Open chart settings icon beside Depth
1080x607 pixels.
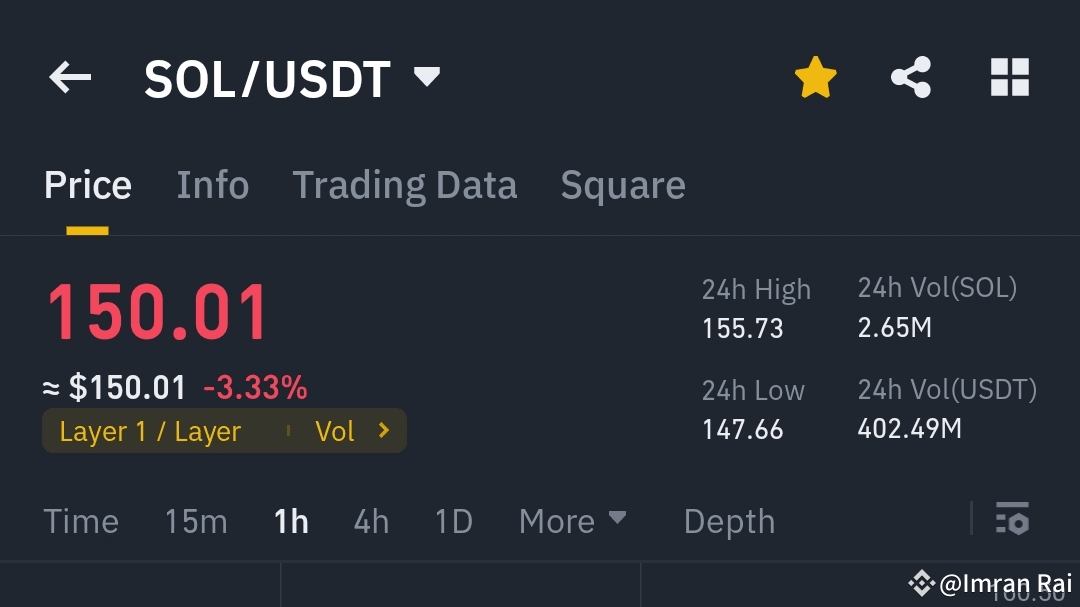1013,520
